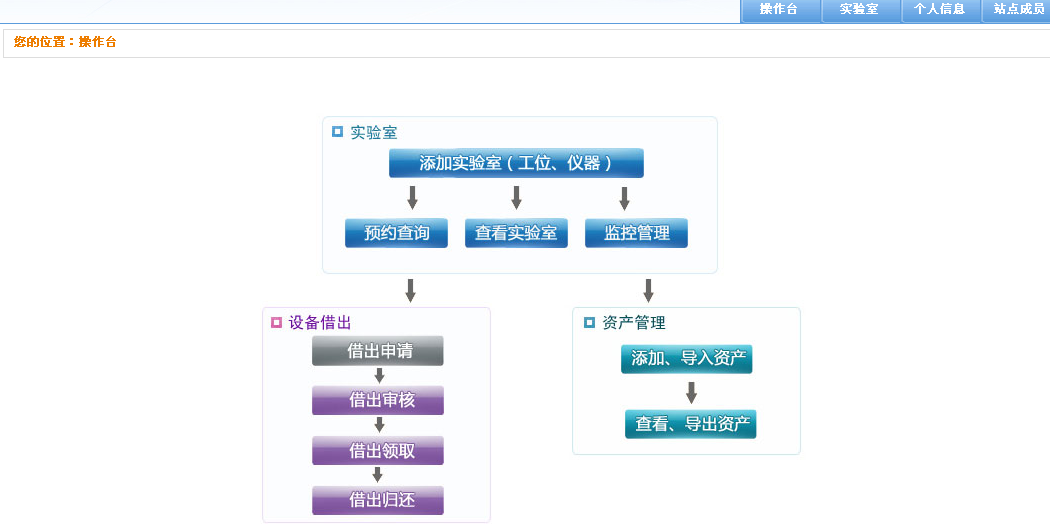Click the teal square icon beside 资产管理

(589, 322)
